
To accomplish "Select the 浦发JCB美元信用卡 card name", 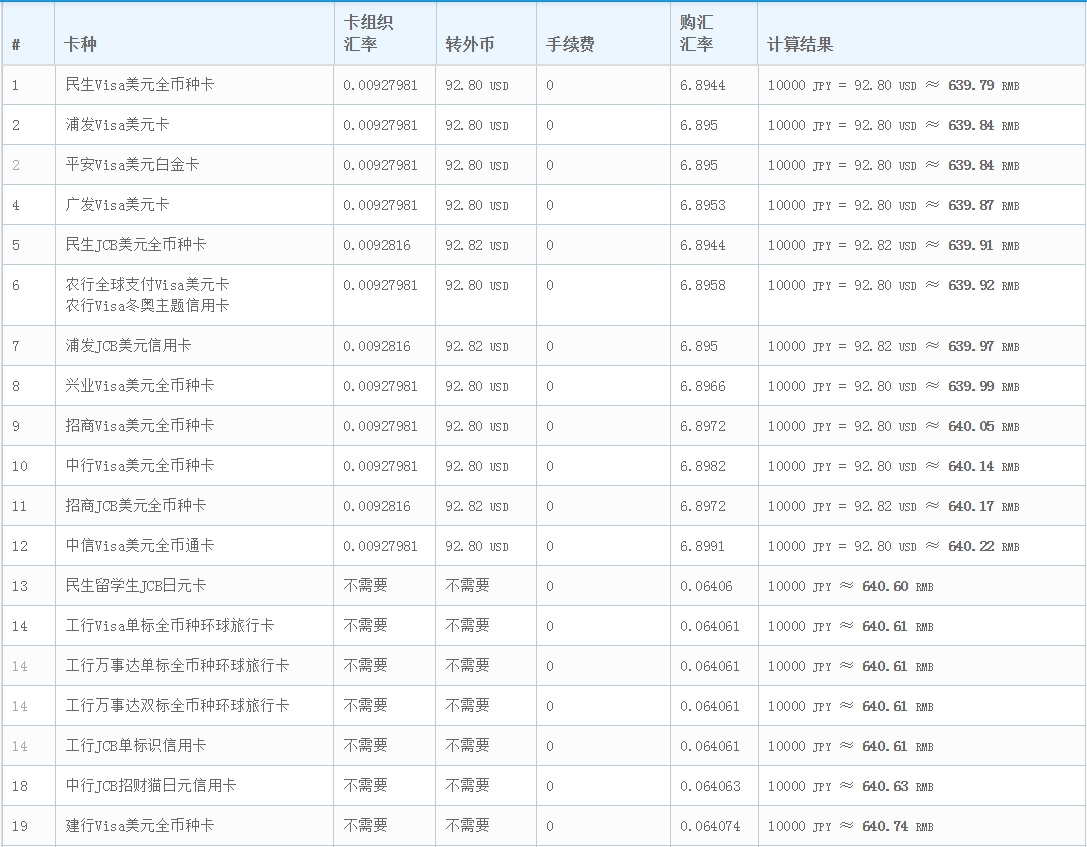I will [128, 346].
